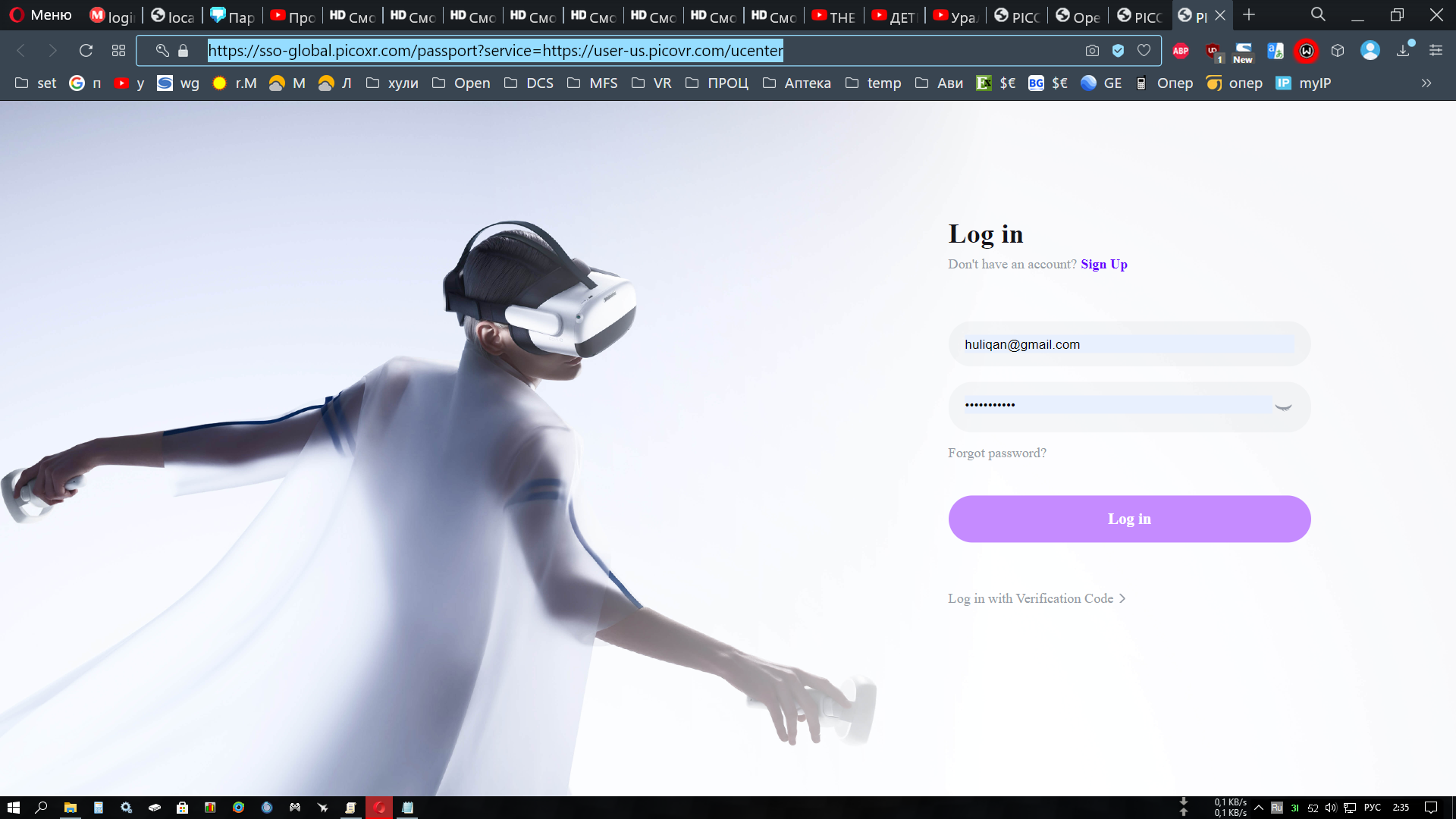Show hidden system tray icons

(x=1259, y=808)
